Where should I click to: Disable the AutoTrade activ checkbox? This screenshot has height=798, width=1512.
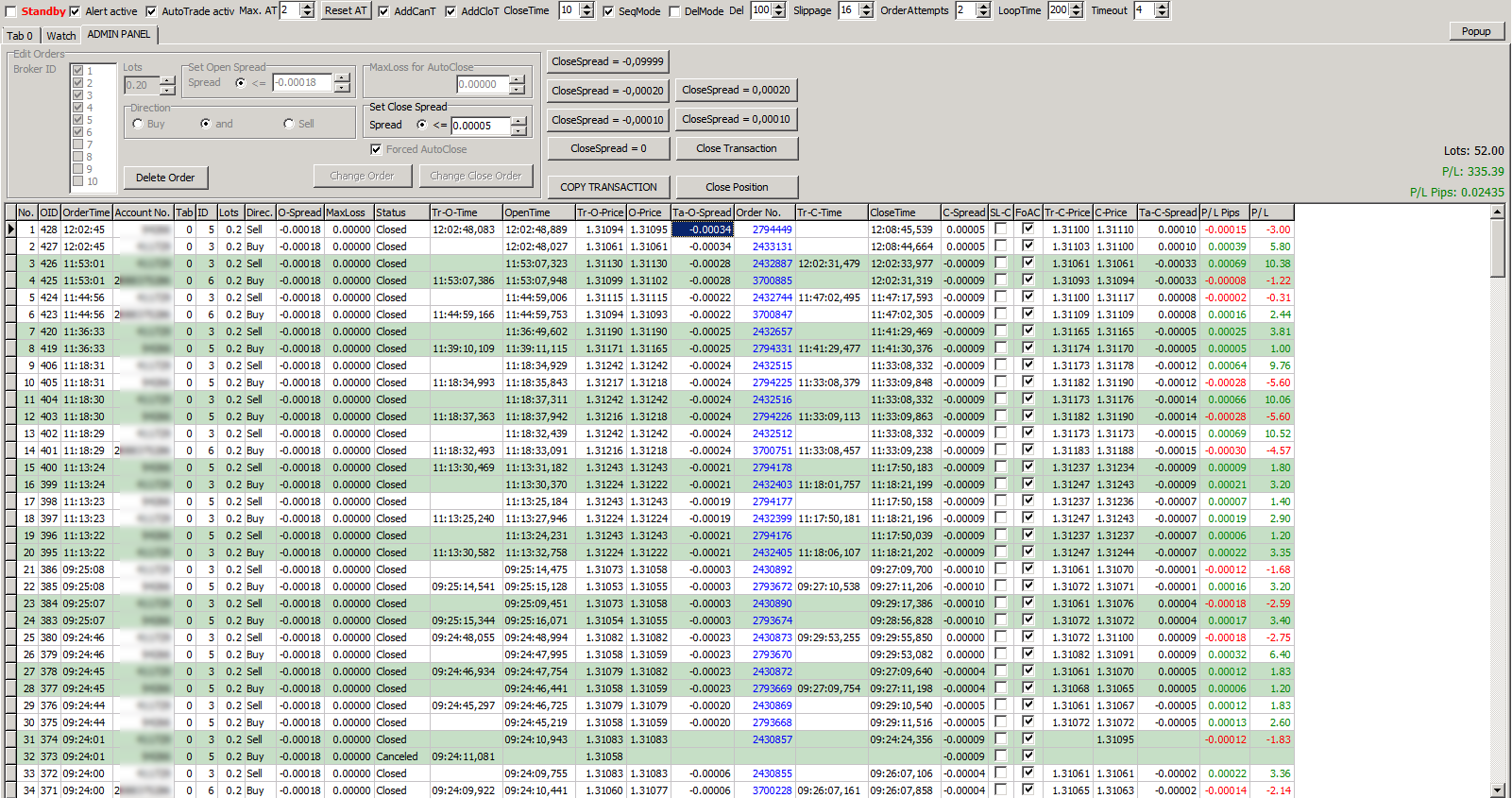pyautogui.click(x=151, y=11)
